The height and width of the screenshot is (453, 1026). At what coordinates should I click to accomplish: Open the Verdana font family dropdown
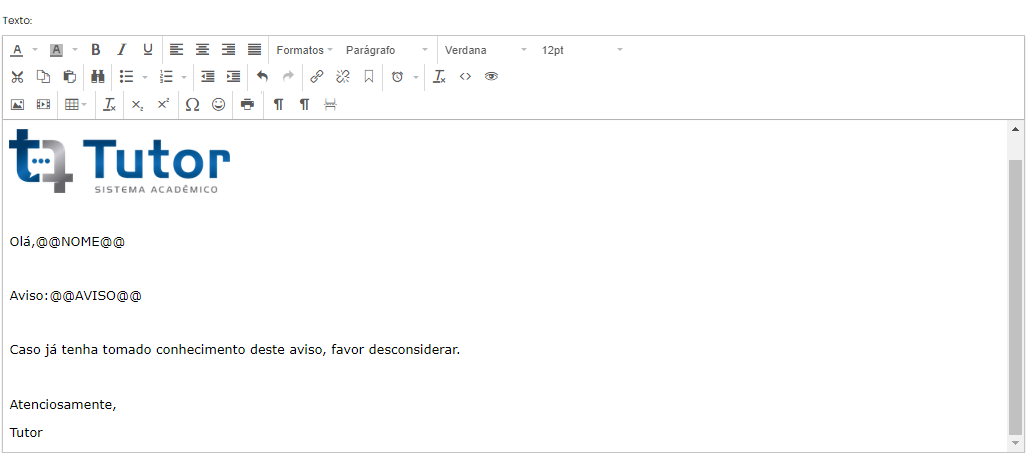tap(486, 50)
